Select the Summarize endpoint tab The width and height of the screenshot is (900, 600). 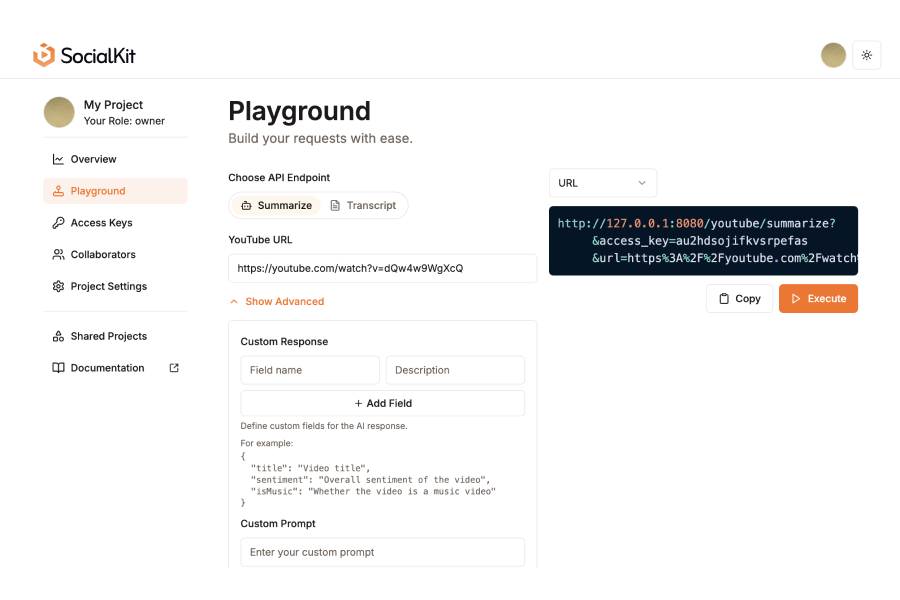pos(276,205)
